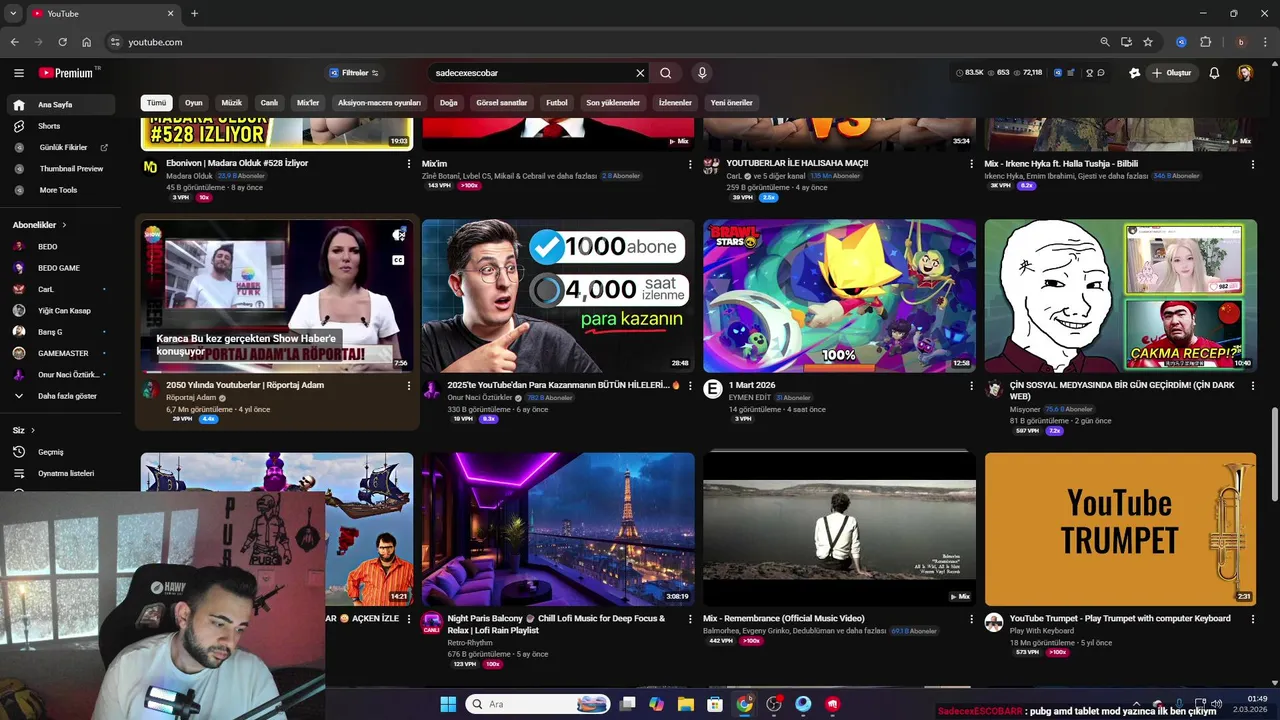Image resolution: width=1280 pixels, height=720 pixels.
Task: Click the chat bubble icon in stats bar
Action: coord(1101,73)
